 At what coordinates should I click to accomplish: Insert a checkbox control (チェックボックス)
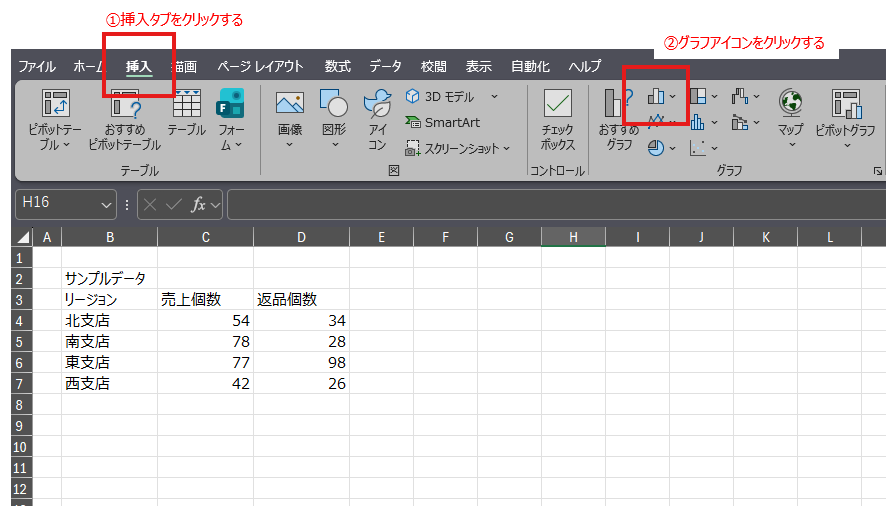tap(557, 105)
